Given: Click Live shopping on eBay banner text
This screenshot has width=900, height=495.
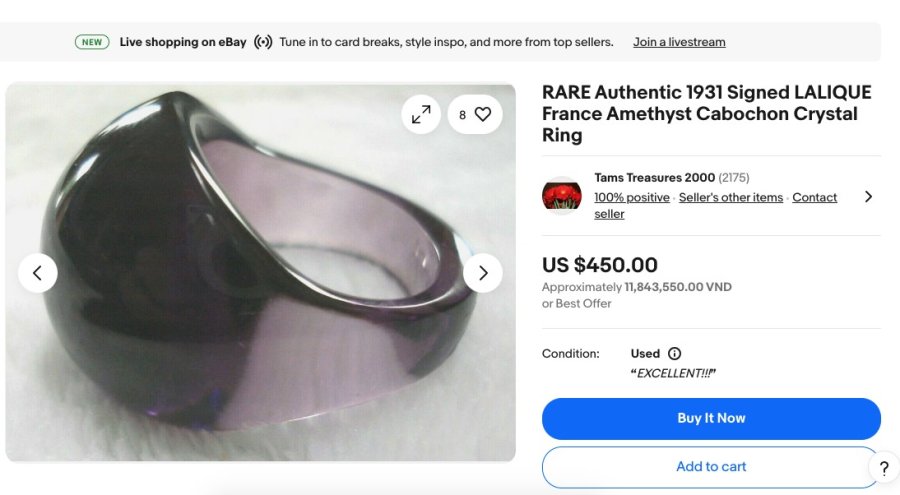Looking at the screenshot, I should 183,42.
